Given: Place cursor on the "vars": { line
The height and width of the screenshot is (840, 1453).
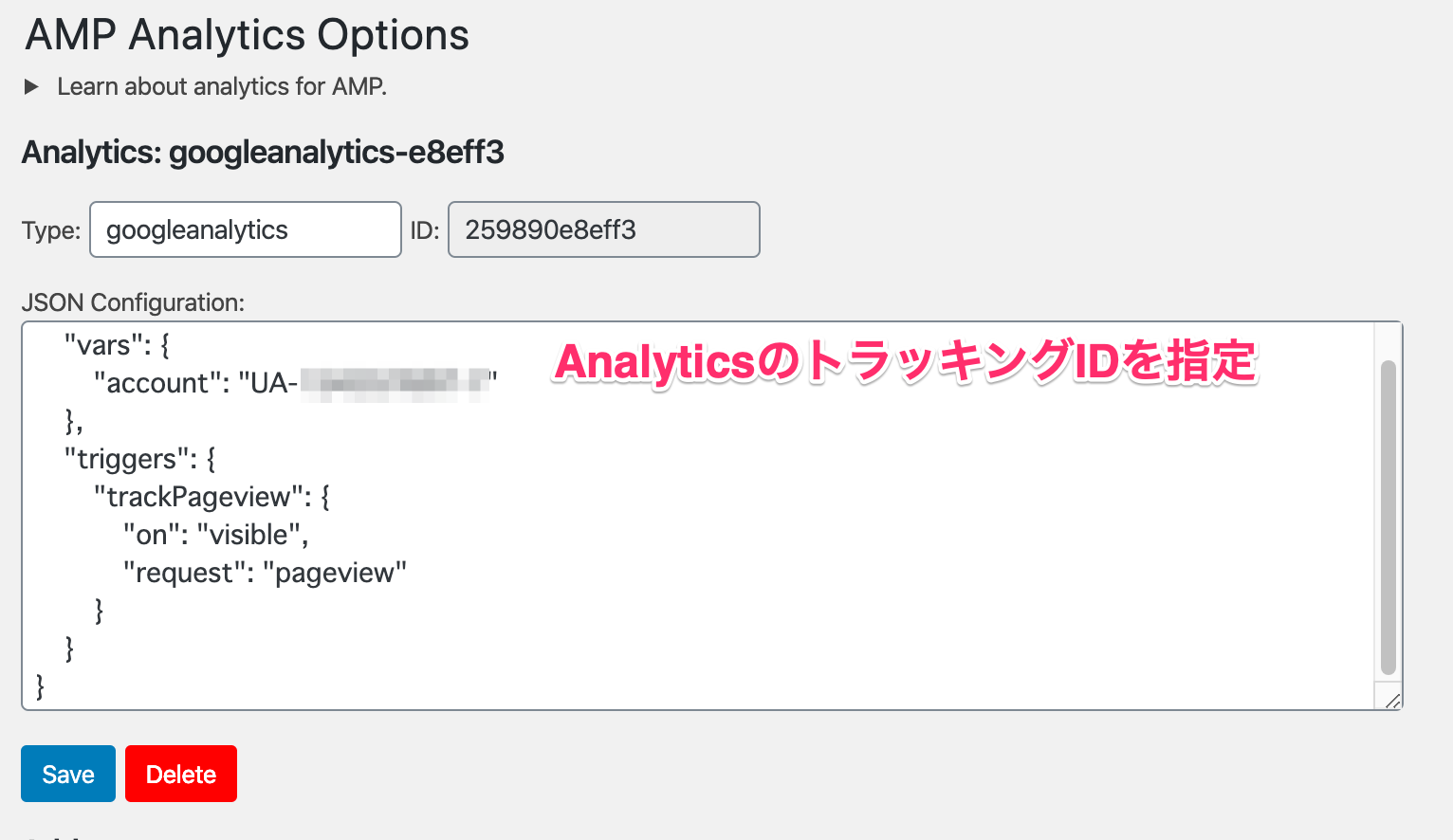Looking at the screenshot, I should [117, 345].
